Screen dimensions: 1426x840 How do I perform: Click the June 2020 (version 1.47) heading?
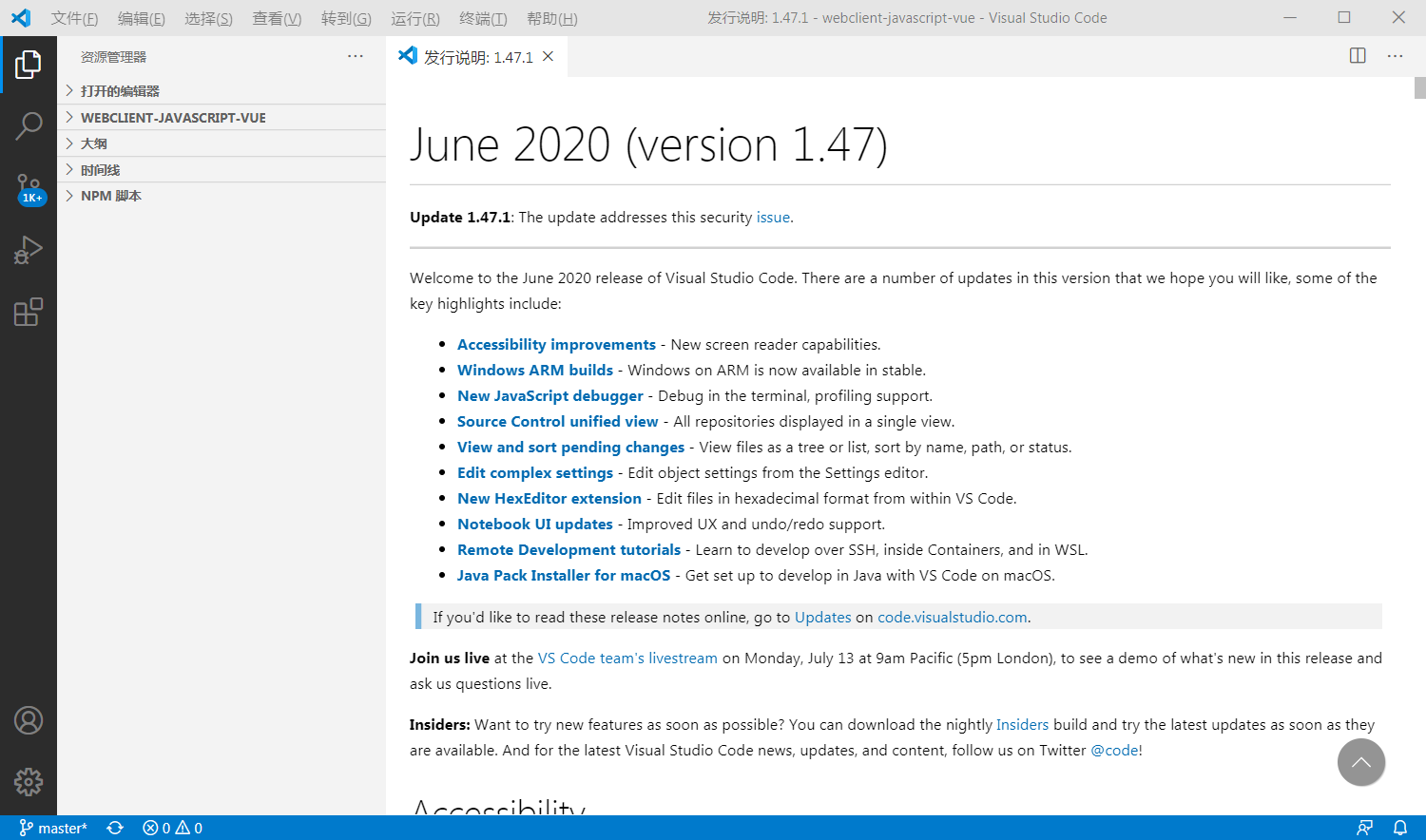tap(648, 145)
